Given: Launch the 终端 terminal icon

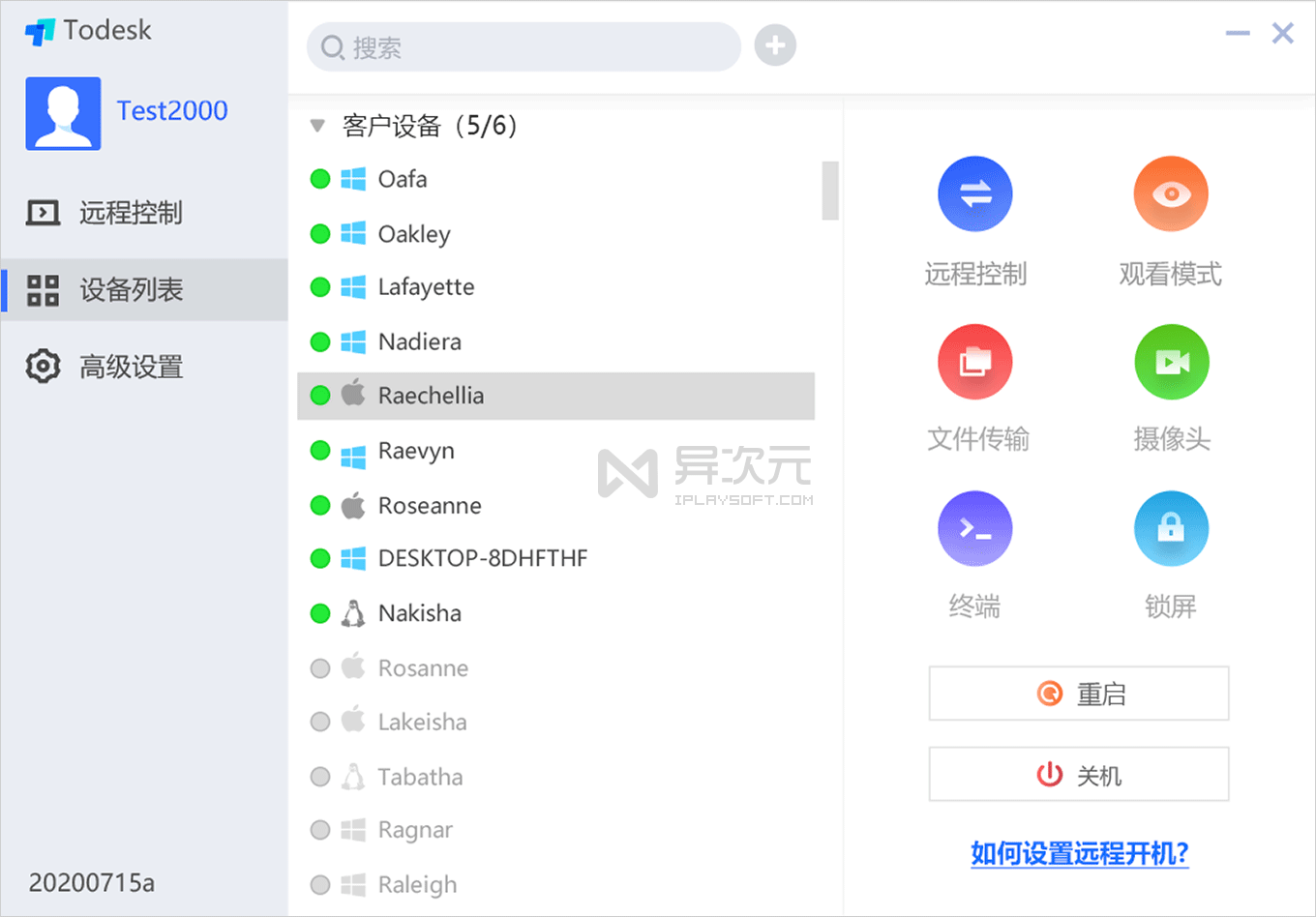Looking at the screenshot, I should click(974, 527).
